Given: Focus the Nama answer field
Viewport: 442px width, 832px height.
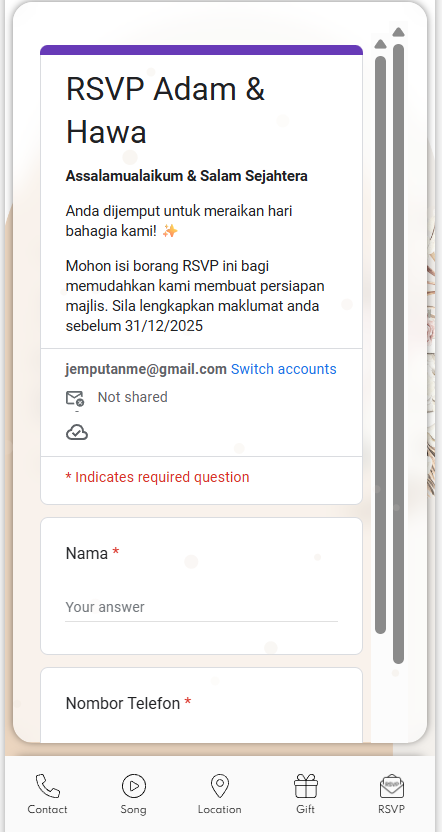Looking at the screenshot, I should click(202, 608).
